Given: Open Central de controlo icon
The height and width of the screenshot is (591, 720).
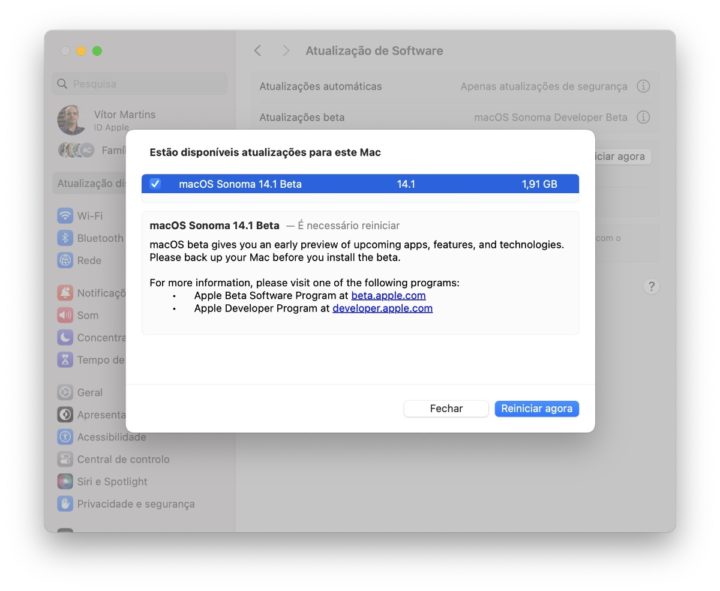Looking at the screenshot, I should click(65, 459).
